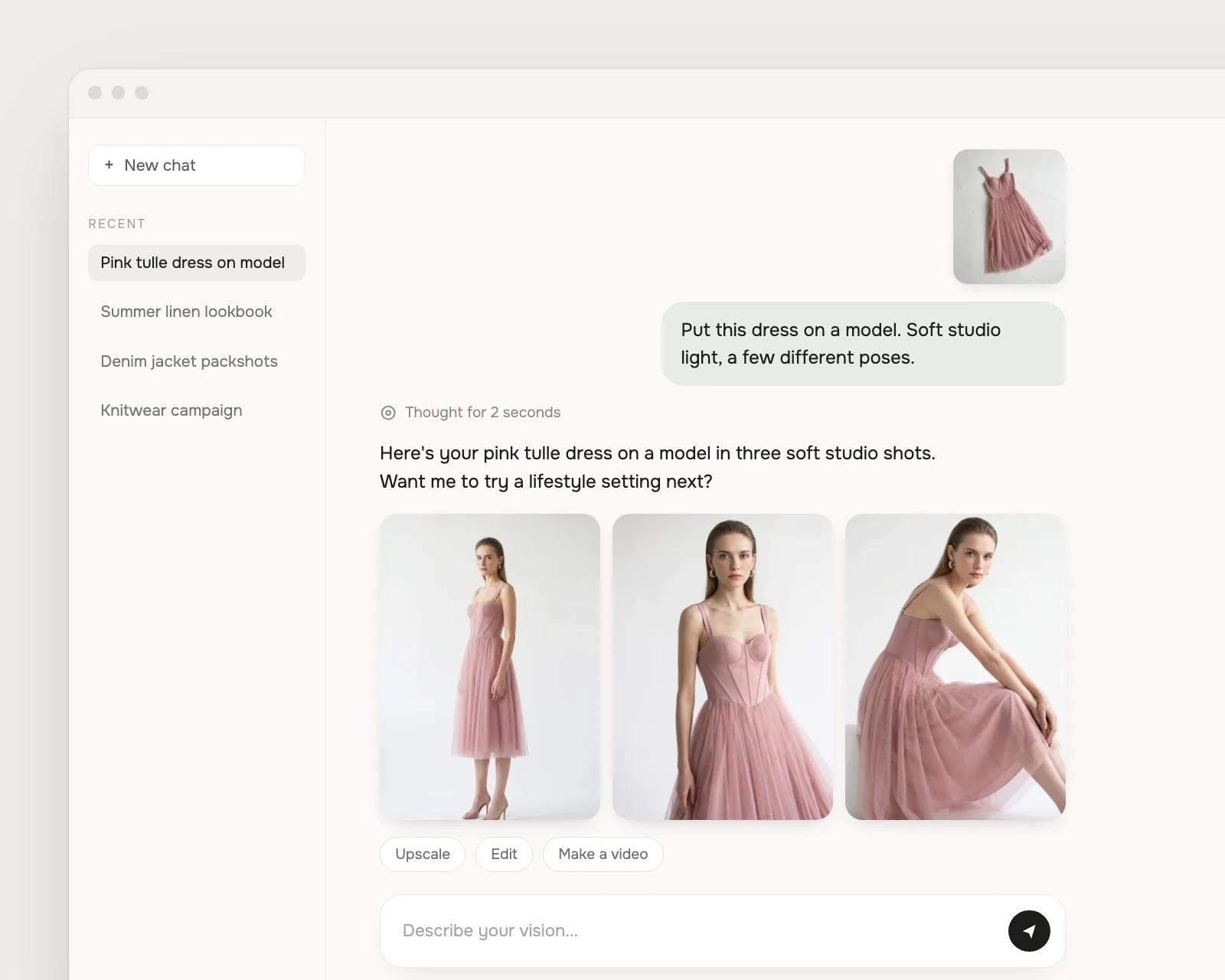Click the reply text about three soft studio shots
1225x980 pixels.
point(658,467)
